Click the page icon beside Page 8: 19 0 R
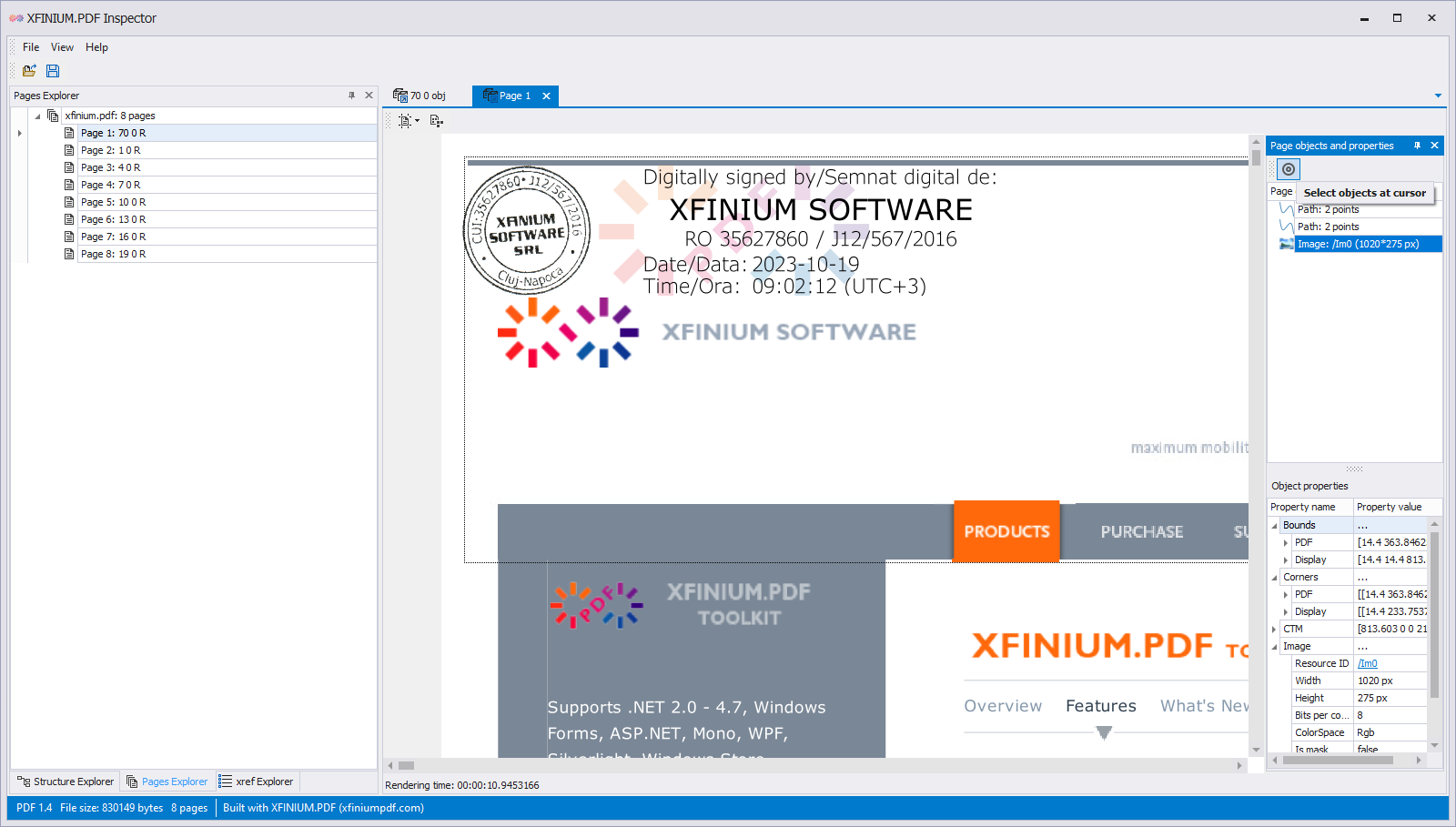The width and height of the screenshot is (1456, 827). pyautogui.click(x=69, y=254)
